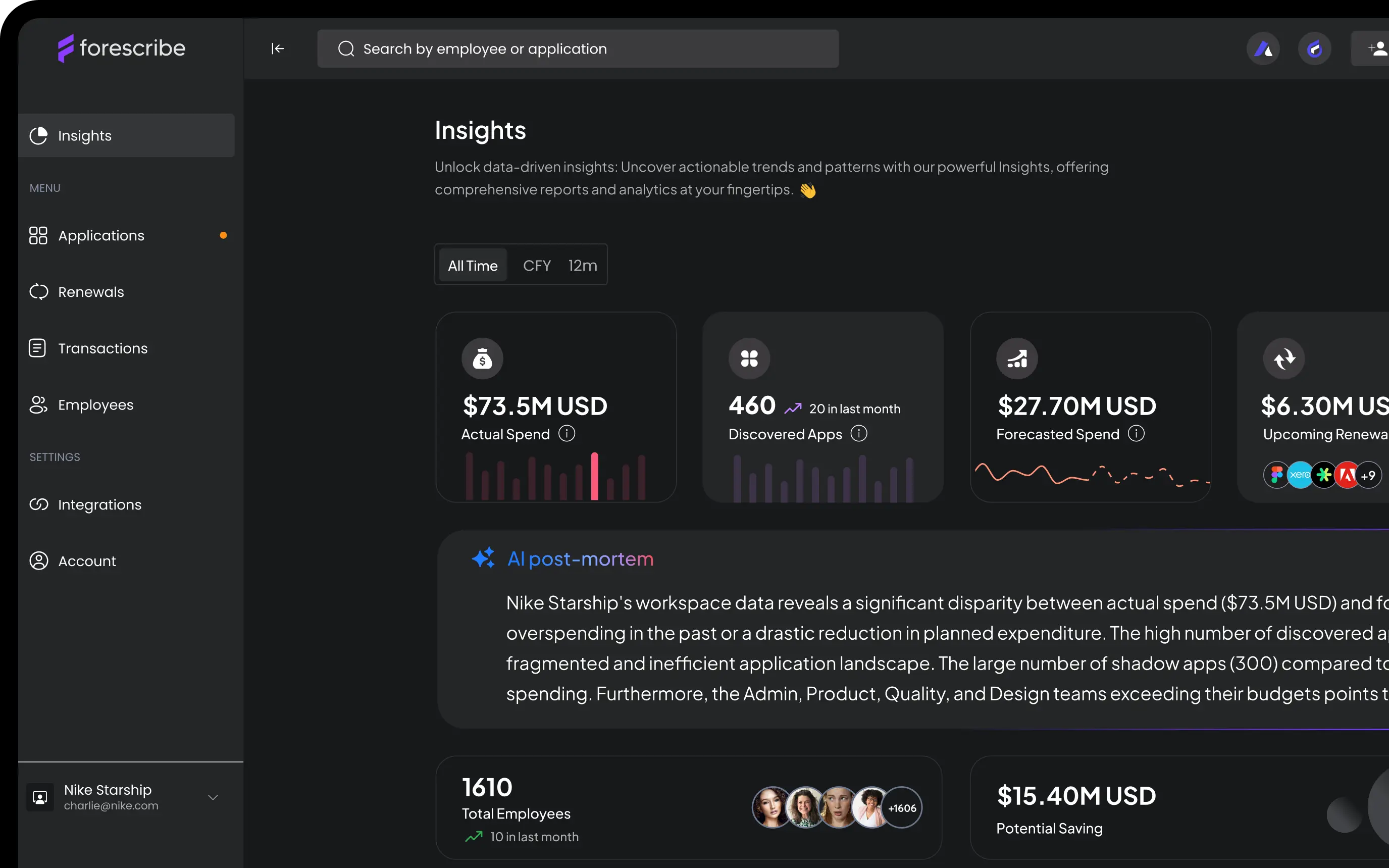This screenshot has width=1389, height=868.
Task: Select the Applications menu item
Action: tap(101, 235)
